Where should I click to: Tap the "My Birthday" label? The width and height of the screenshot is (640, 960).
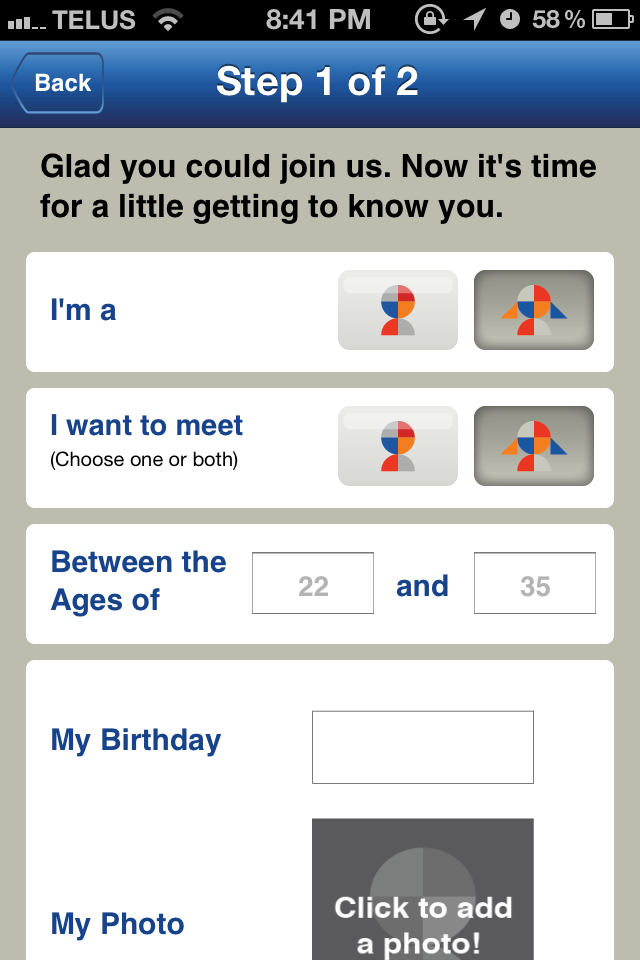point(136,740)
